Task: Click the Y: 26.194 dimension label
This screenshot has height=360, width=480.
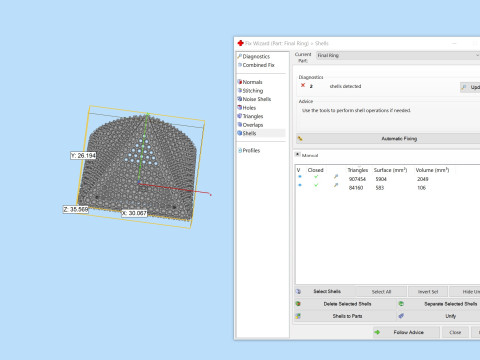Action: [x=83, y=155]
